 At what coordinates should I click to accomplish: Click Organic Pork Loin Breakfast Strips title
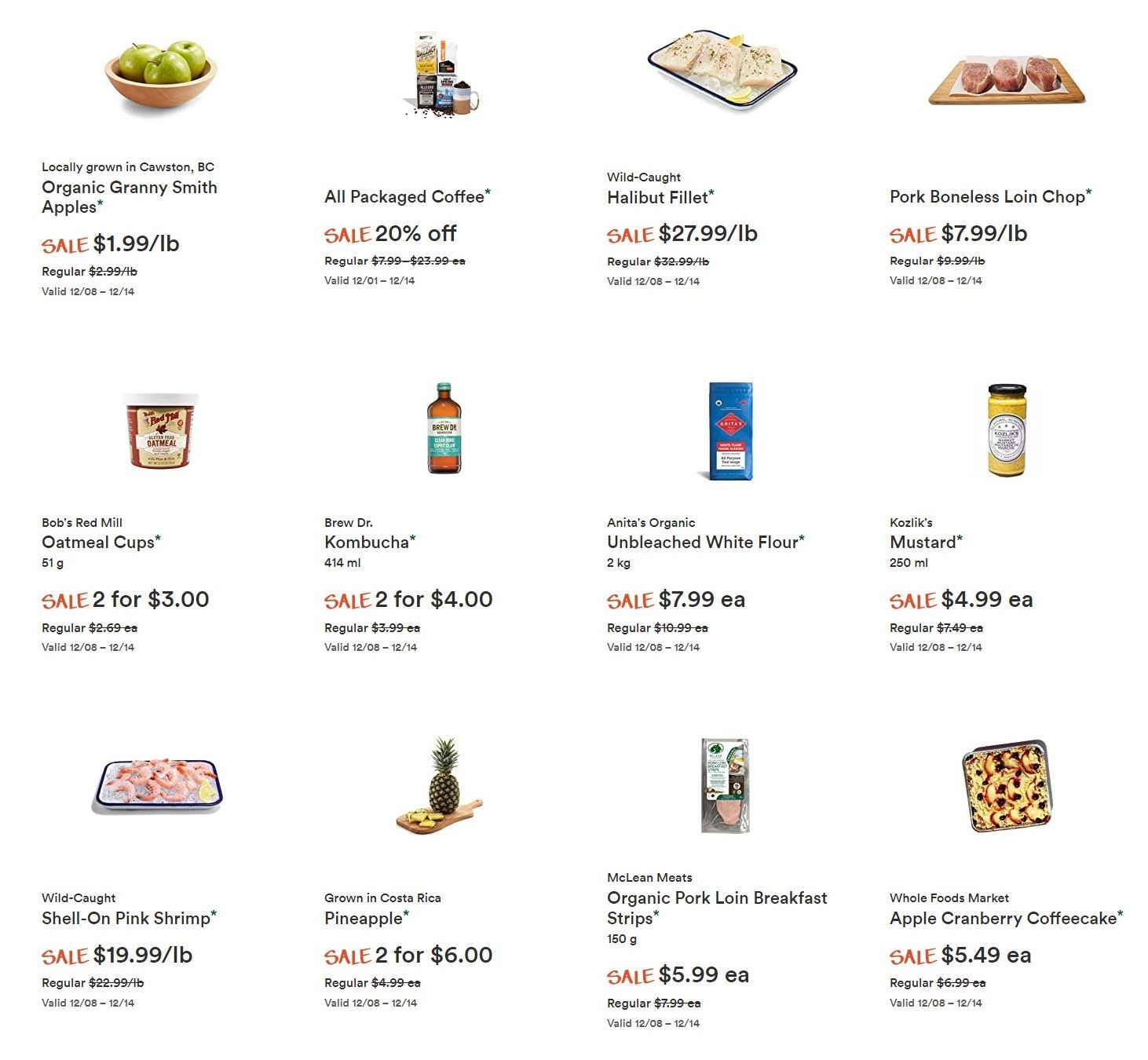pyautogui.click(x=717, y=908)
